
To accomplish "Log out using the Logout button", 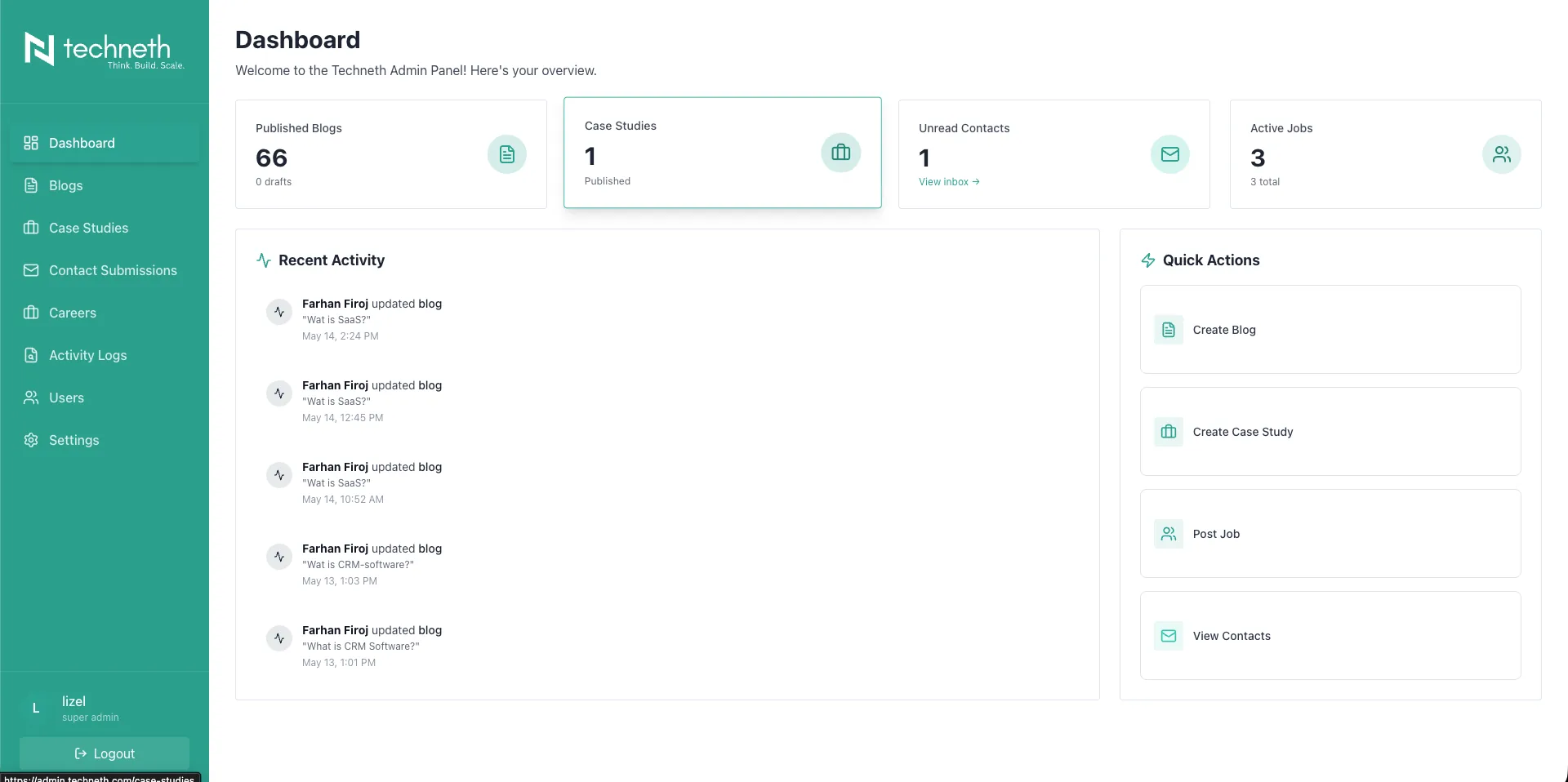I will point(105,753).
